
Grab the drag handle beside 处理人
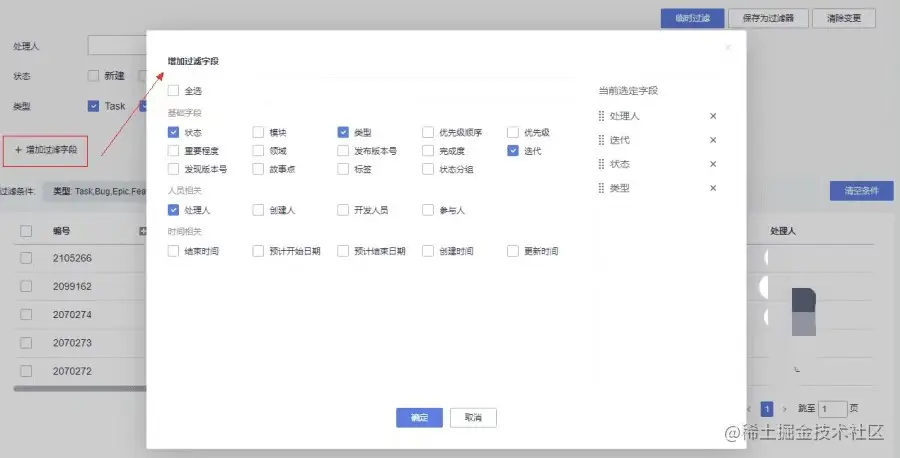point(602,116)
